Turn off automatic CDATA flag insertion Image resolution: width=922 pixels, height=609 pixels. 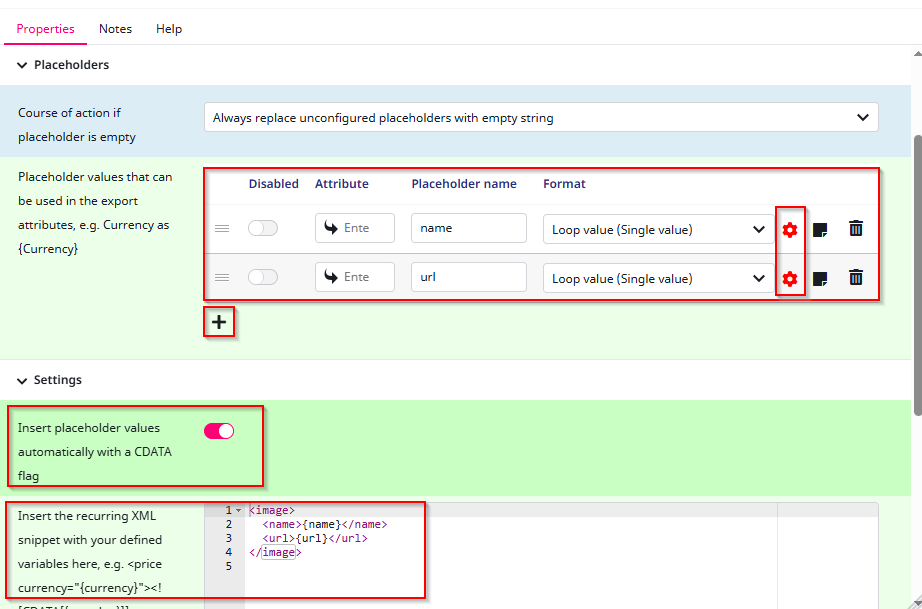click(x=219, y=431)
